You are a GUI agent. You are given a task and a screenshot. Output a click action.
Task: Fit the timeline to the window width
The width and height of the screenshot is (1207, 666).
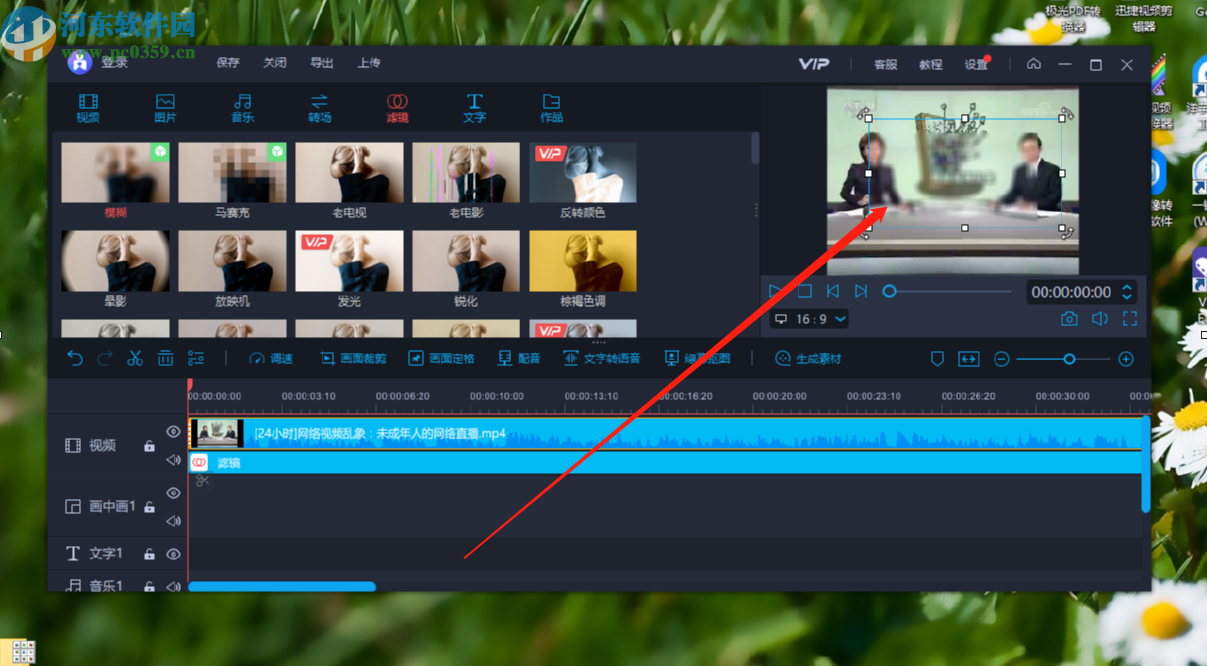click(968, 358)
